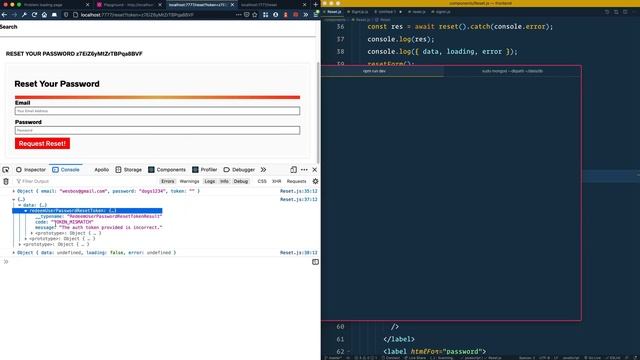Image resolution: width=640 pixels, height=360 pixels.
Task: Select the Reset.js editor tab in the editor
Action: tap(334, 12)
